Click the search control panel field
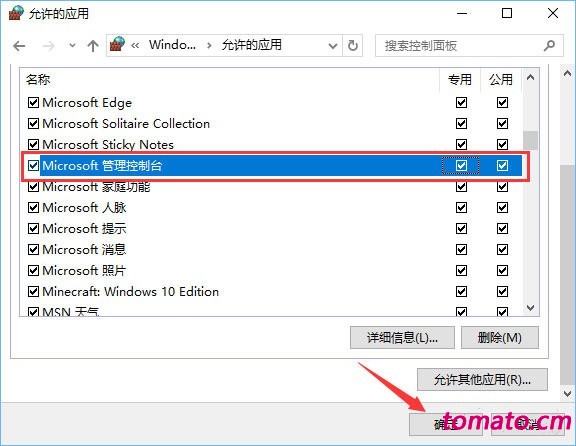This screenshot has width=576, height=446. [x=469, y=46]
